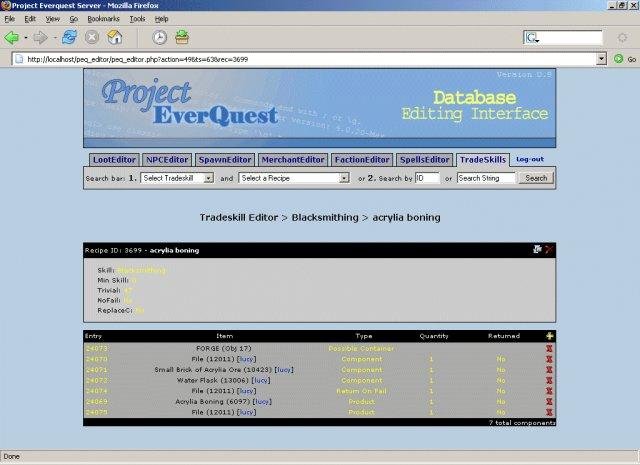Click the Log-out link
This screenshot has width=640, height=465.
pos(530,159)
